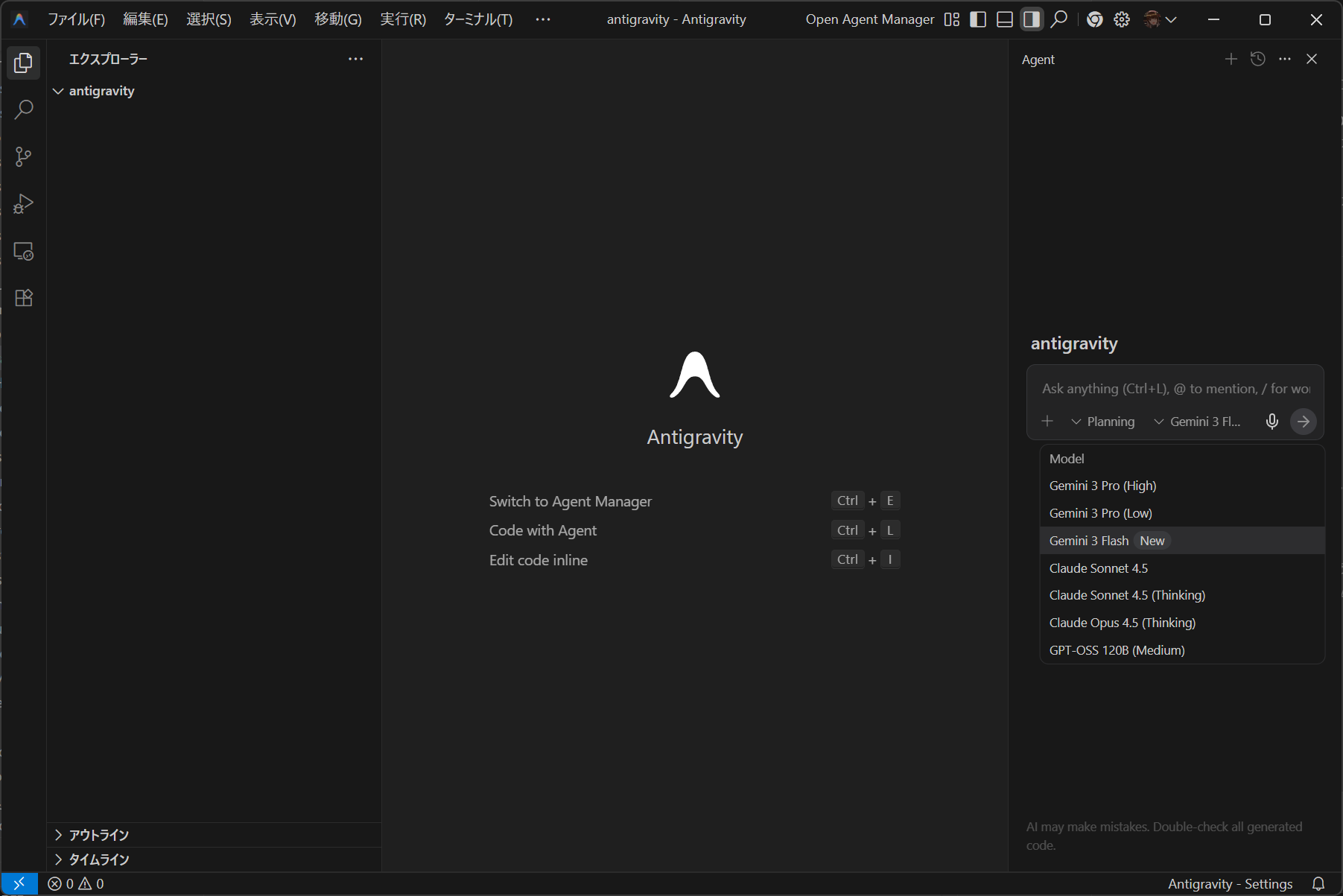Select GPT-OSS 120B (Medium) model
This screenshot has width=1343, height=896.
tap(1182, 650)
